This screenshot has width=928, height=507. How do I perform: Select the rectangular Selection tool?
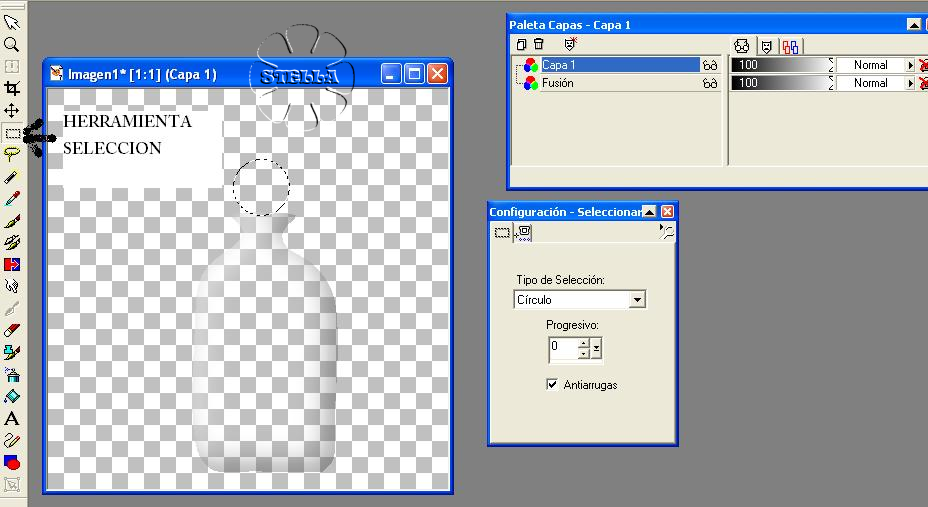12,133
